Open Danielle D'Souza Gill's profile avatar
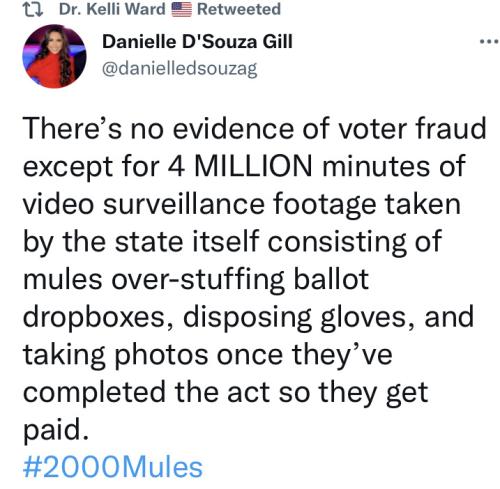The height and width of the screenshot is (489, 500). (x=54, y=56)
